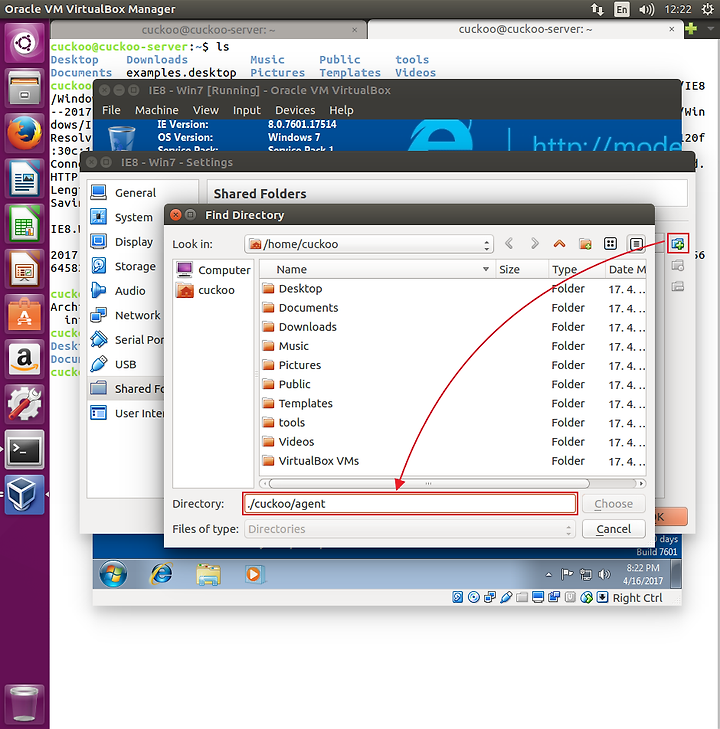Click the edit shared folder icon
Image resolution: width=720 pixels, height=729 pixels.
678,265
